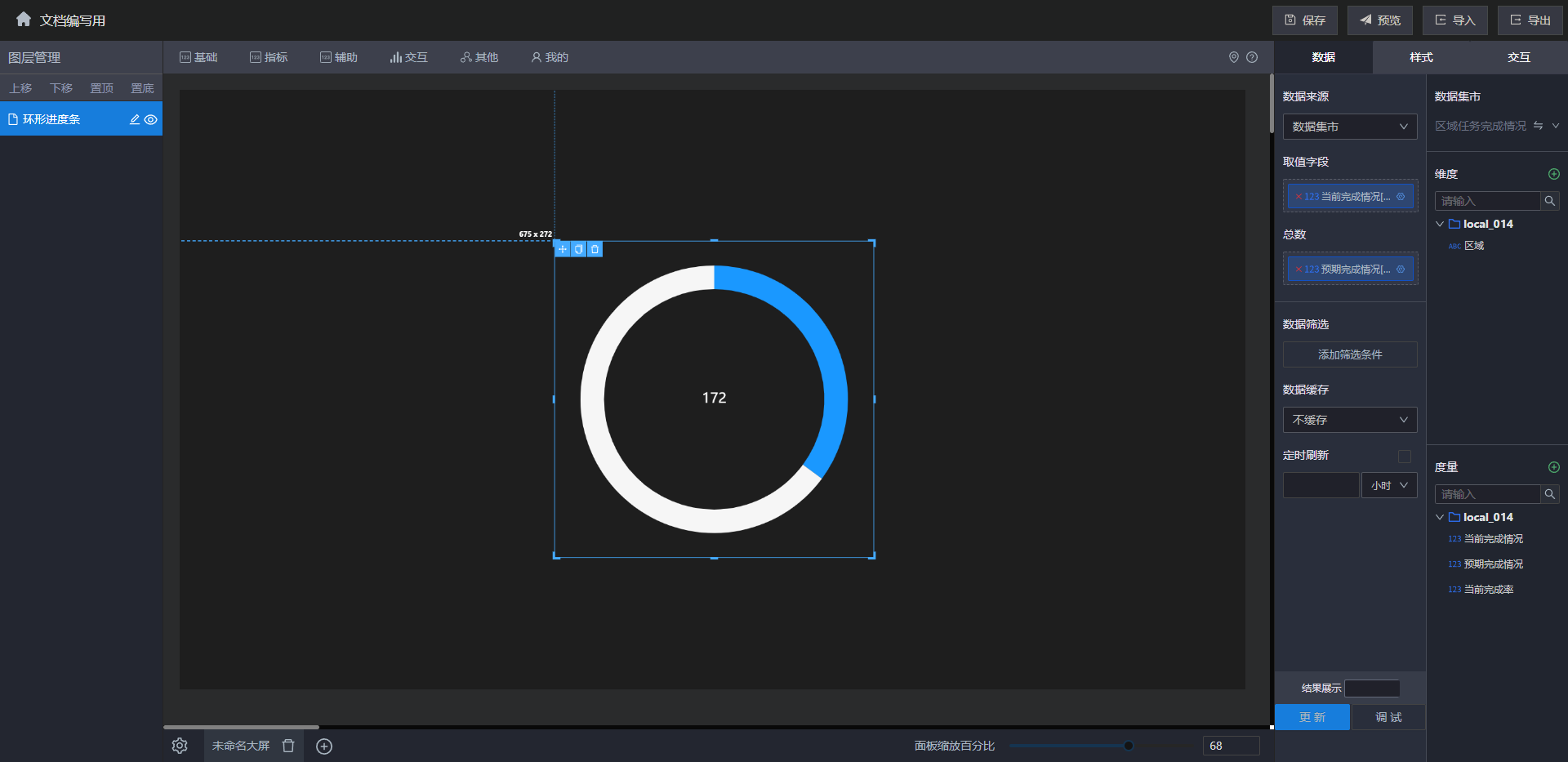The width and height of the screenshot is (1568, 762).
Task: Open the 数据来源 dropdown
Action: 1349,127
